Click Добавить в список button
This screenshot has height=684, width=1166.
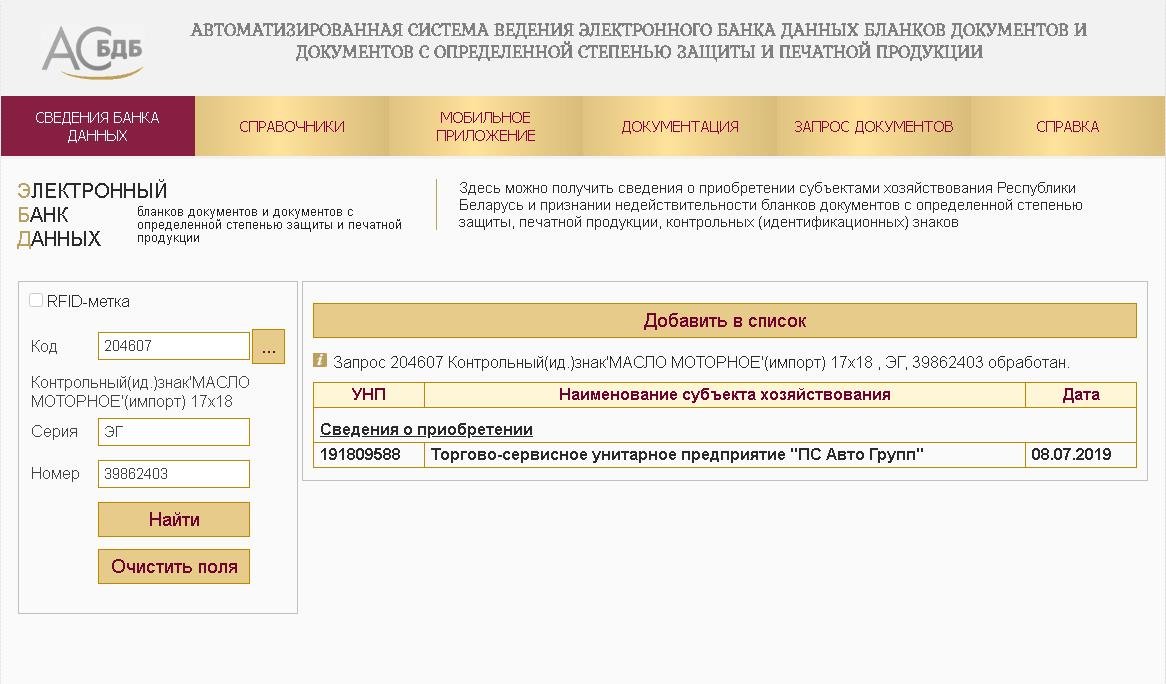725,320
